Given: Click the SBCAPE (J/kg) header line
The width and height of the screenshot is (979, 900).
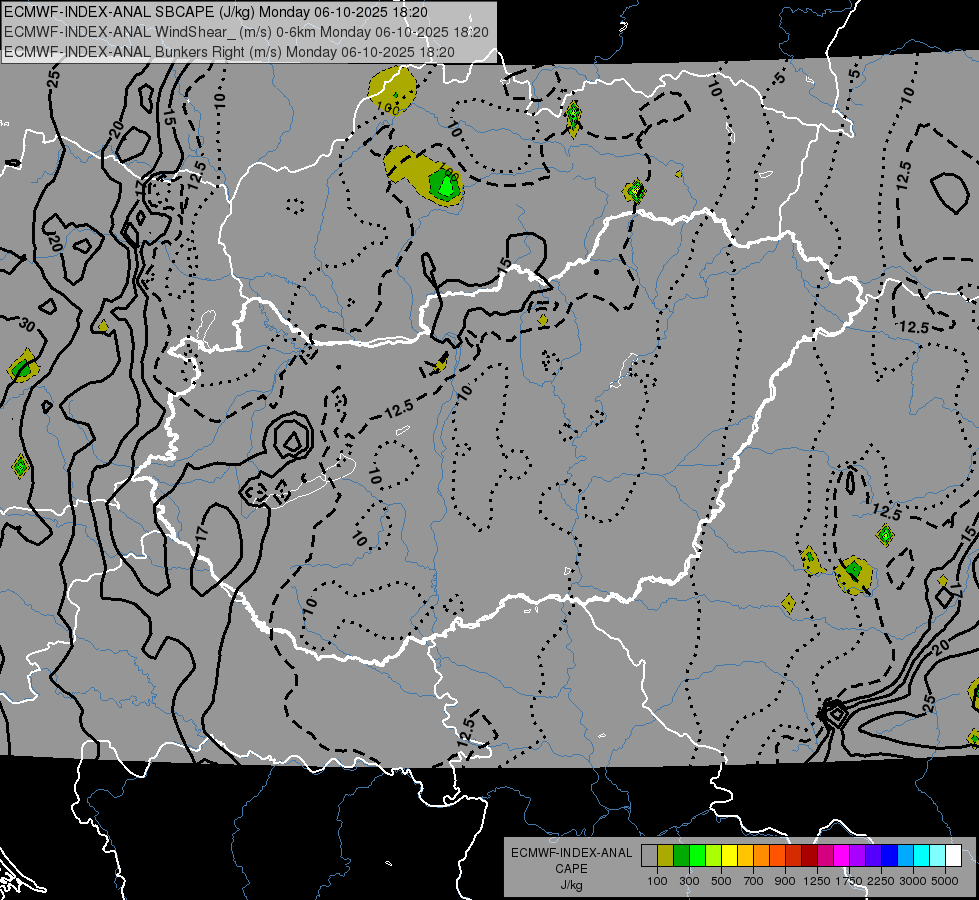Looking at the screenshot, I should 216,12.
